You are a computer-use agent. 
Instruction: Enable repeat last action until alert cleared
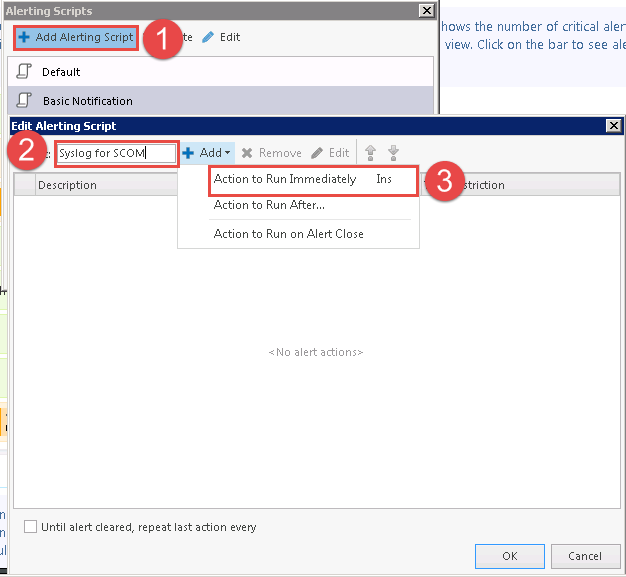pyautogui.click(x=30, y=527)
